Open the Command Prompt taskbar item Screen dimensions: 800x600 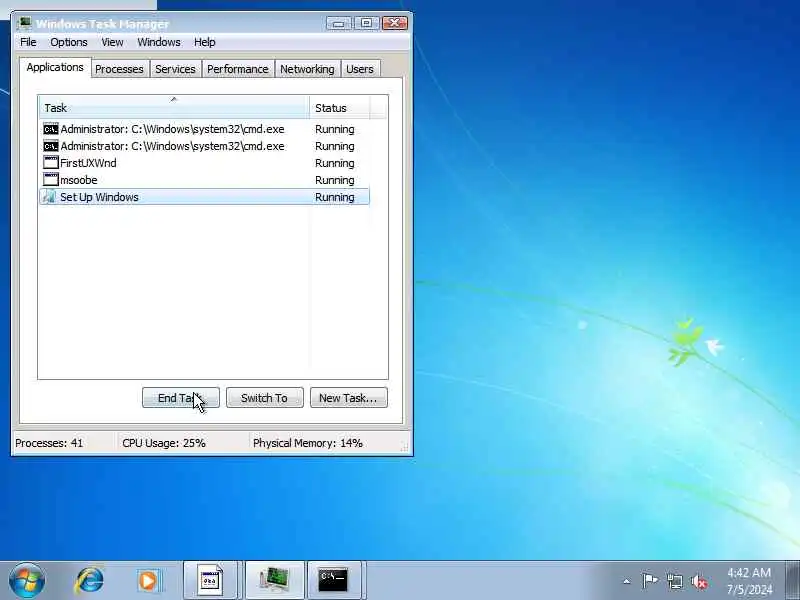334,581
